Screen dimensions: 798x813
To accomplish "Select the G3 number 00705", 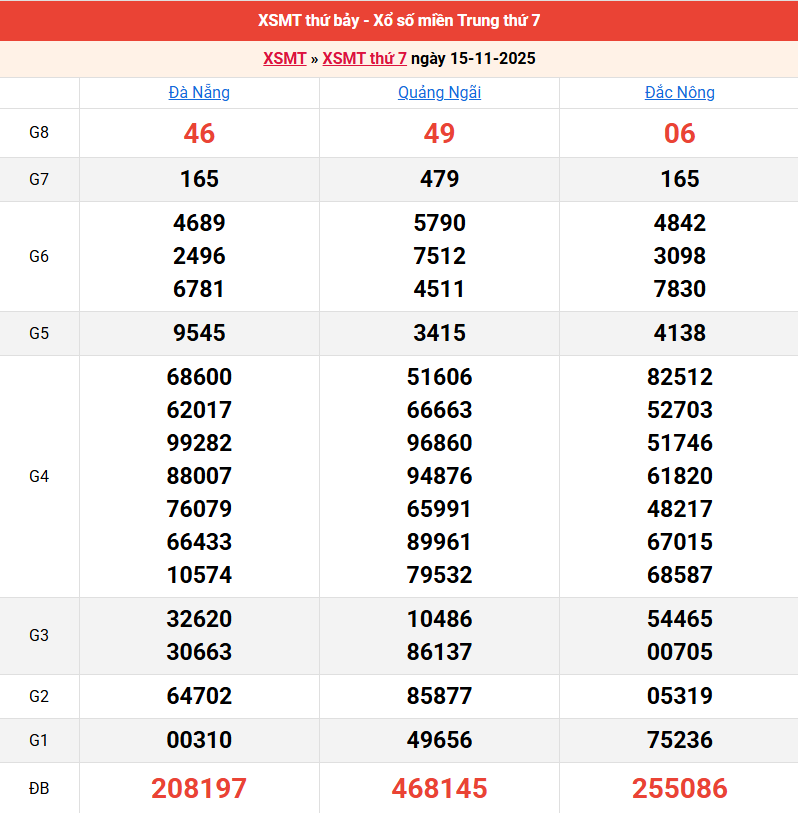I will click(x=679, y=652).
